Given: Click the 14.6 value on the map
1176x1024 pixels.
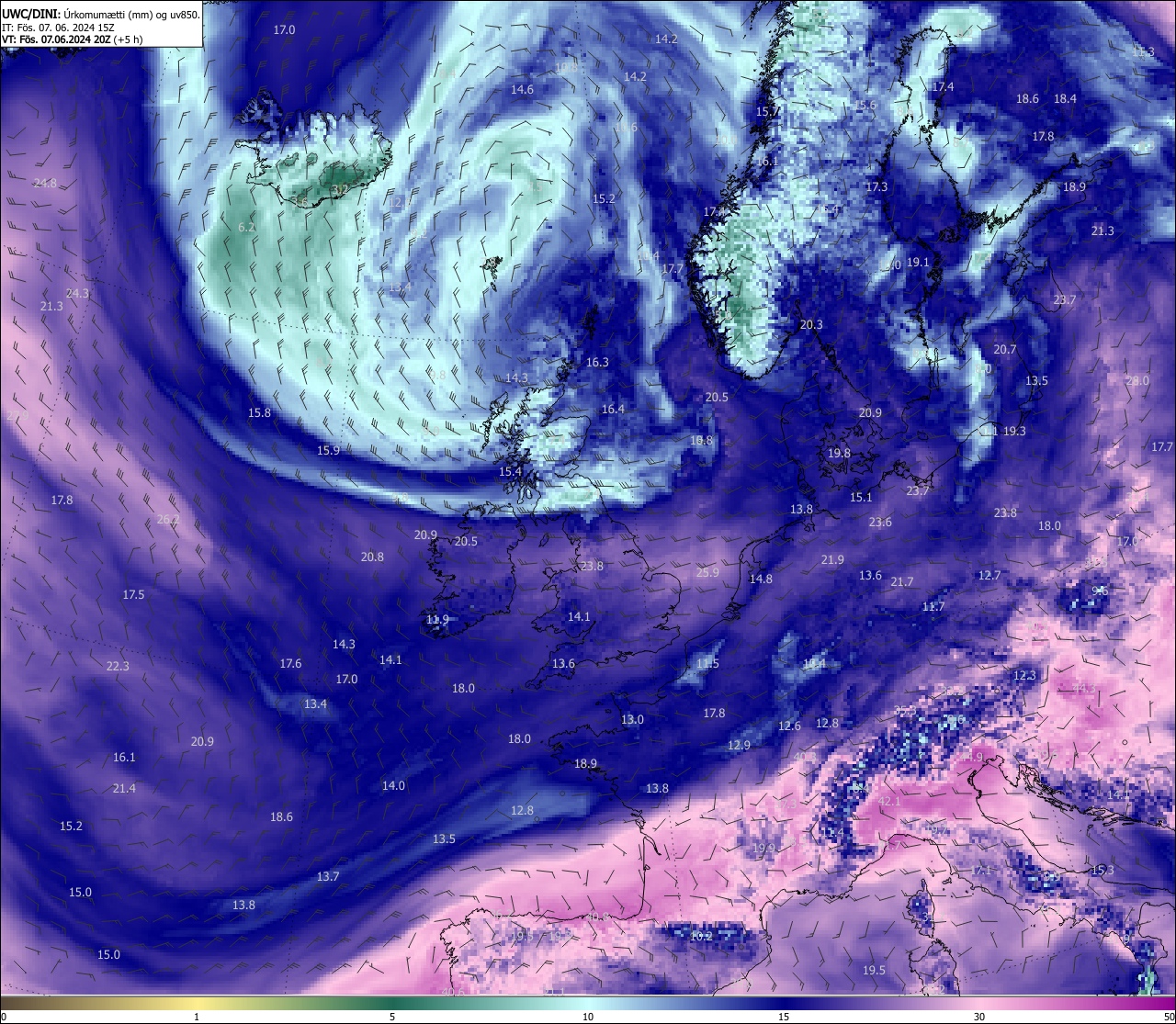Looking at the screenshot, I should [522, 90].
